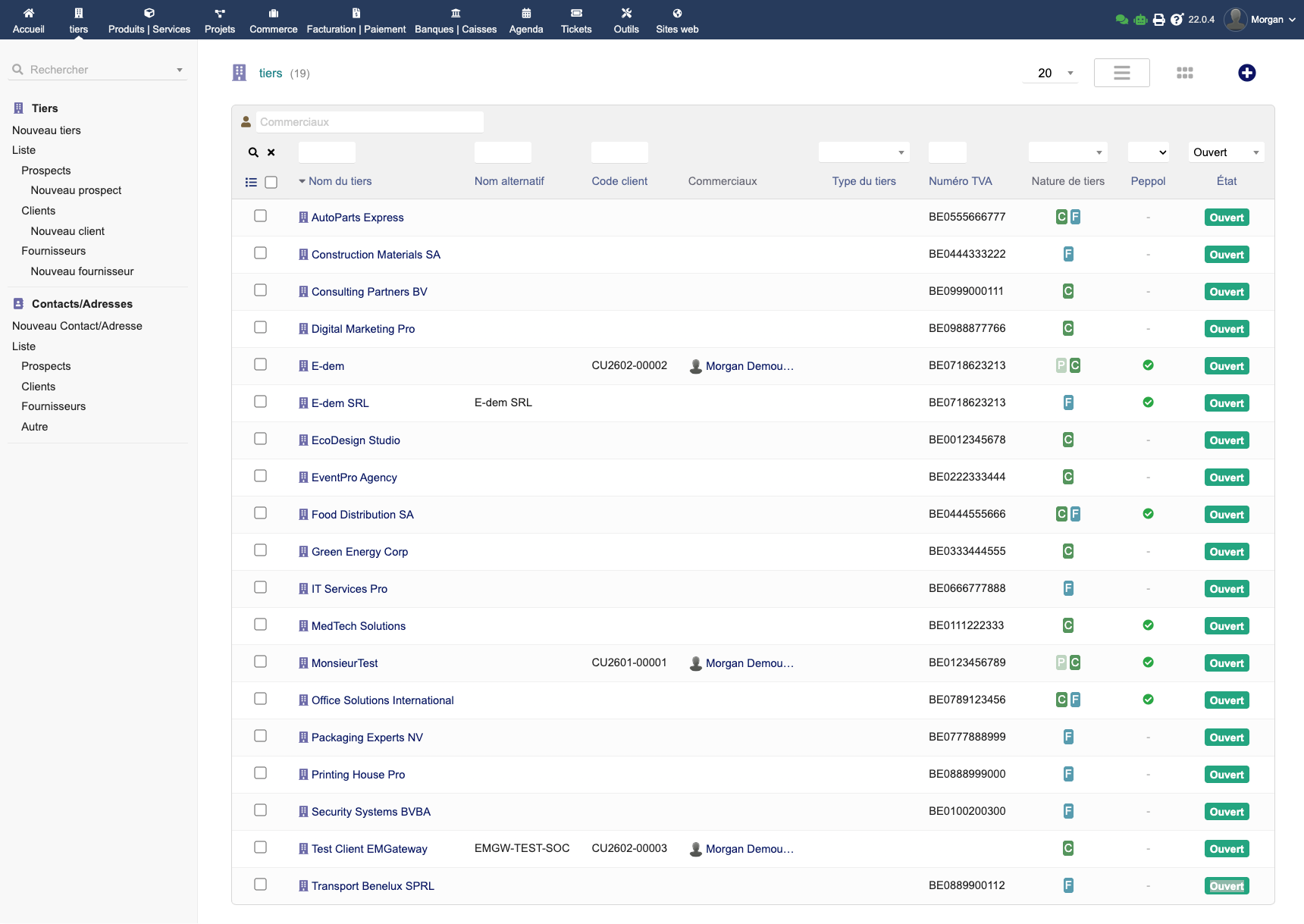Focus the Commerciaux filter input field
The height and width of the screenshot is (924, 1304).
[x=369, y=122]
